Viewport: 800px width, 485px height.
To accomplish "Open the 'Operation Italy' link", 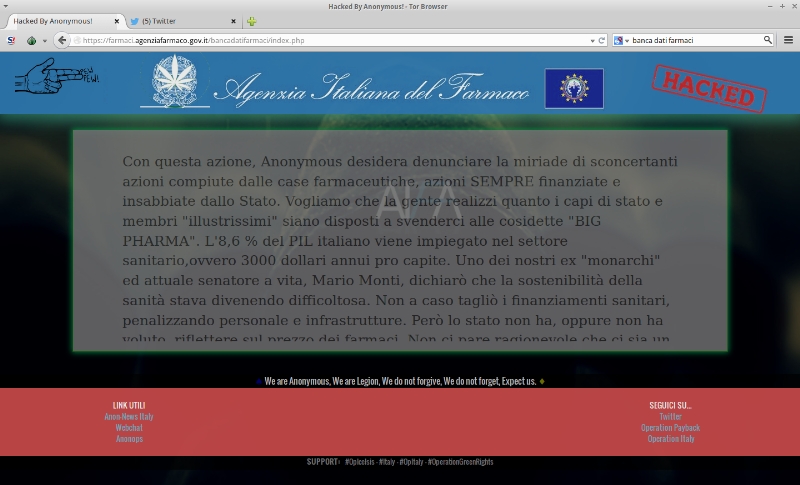I will point(671,439).
